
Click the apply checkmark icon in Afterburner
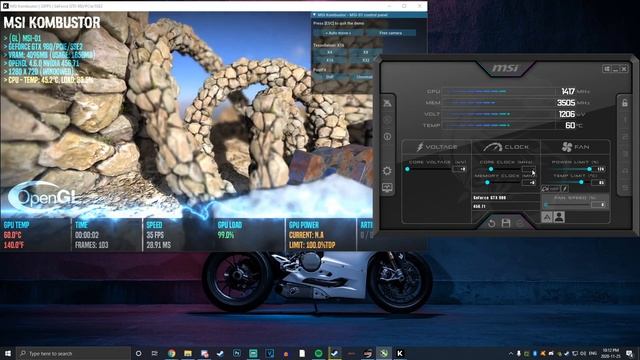point(520,223)
